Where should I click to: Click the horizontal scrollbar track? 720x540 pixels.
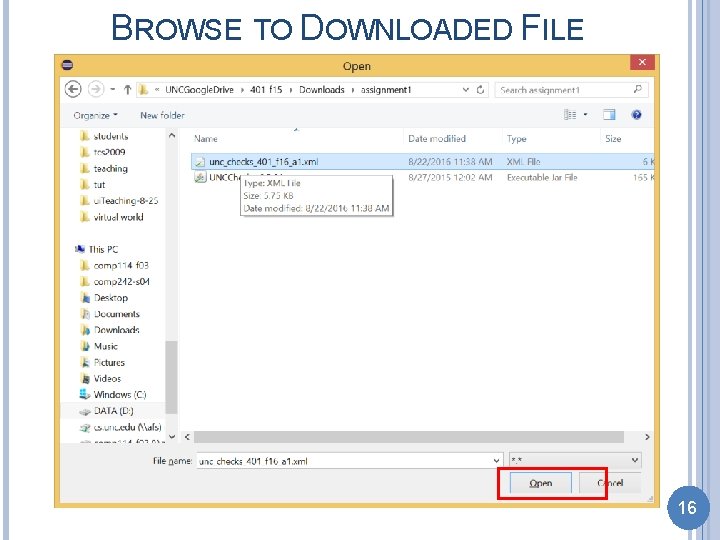pos(409,437)
